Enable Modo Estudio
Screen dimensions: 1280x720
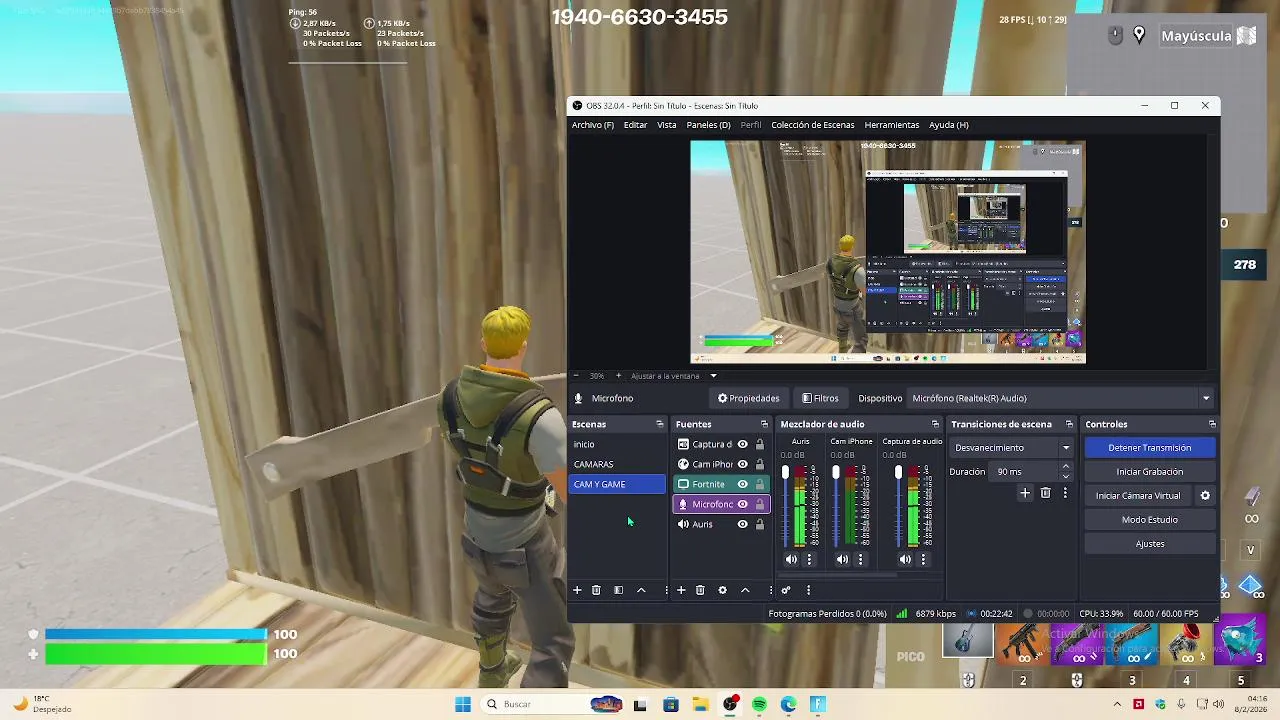pyautogui.click(x=1149, y=520)
